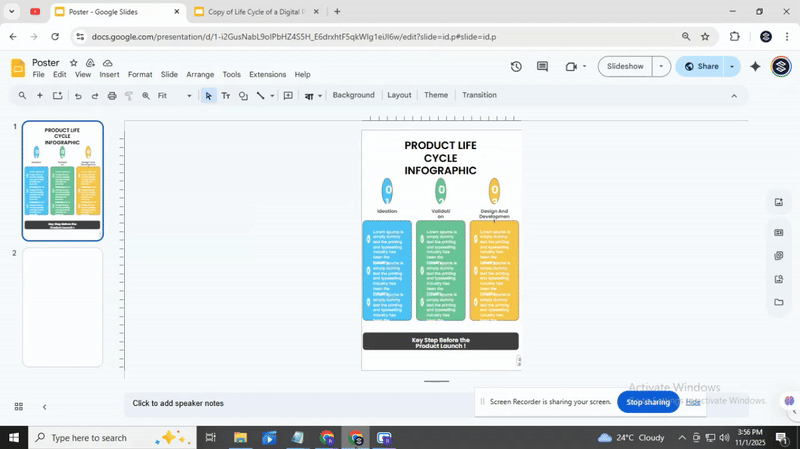Viewport: 800px width, 449px height.
Task: Select the Text box tool
Action: 225,96
